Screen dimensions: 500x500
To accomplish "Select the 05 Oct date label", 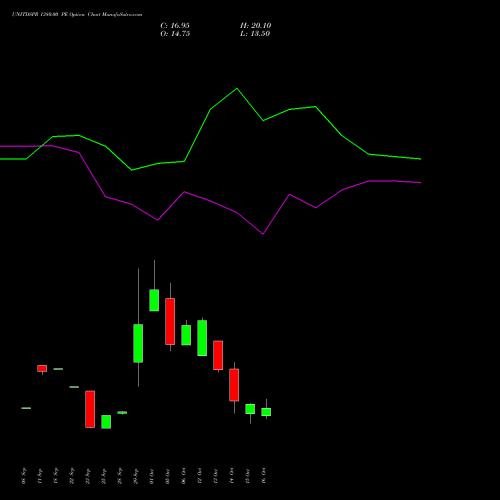I will [168, 476].
